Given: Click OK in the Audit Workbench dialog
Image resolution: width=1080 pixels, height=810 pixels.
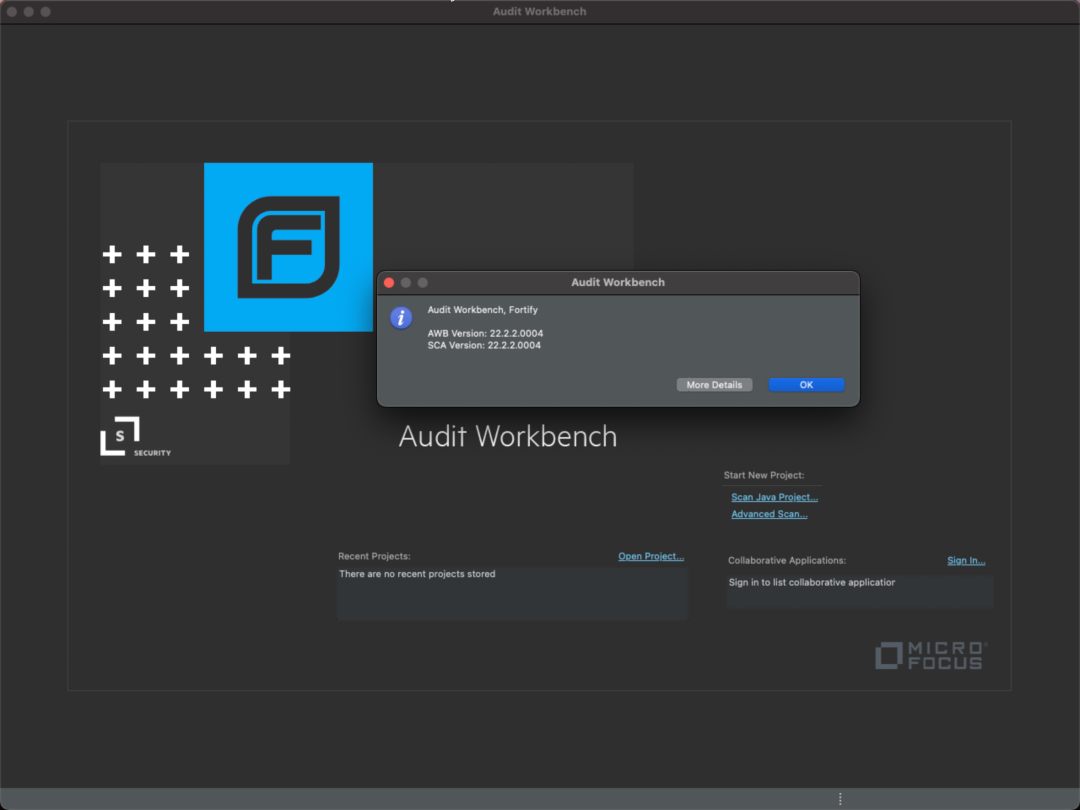Looking at the screenshot, I should 806,384.
